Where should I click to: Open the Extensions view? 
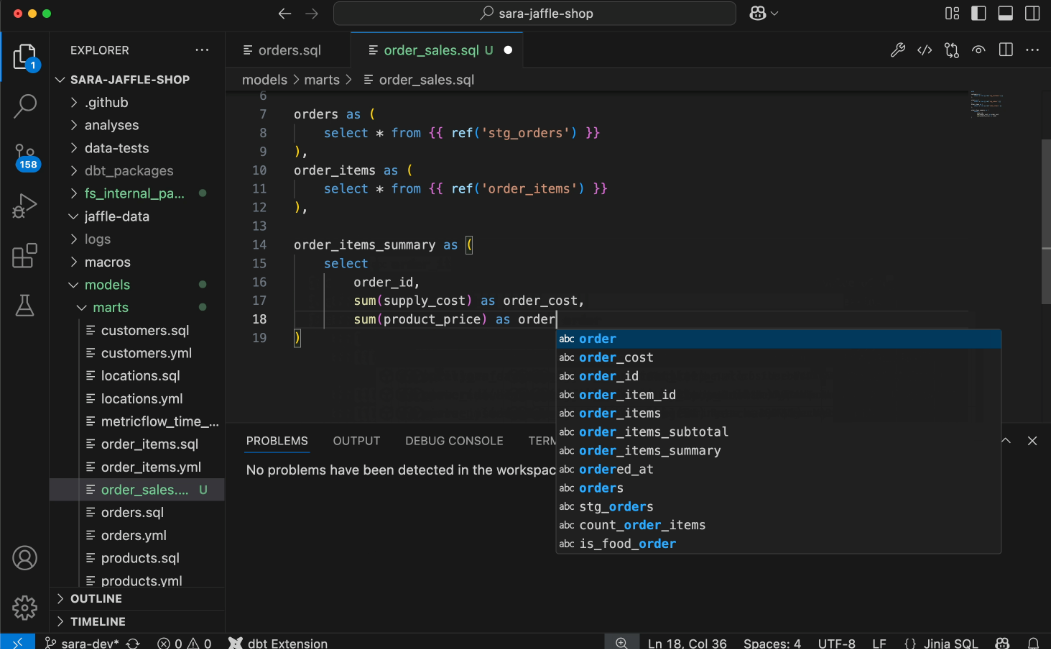pos(25,256)
